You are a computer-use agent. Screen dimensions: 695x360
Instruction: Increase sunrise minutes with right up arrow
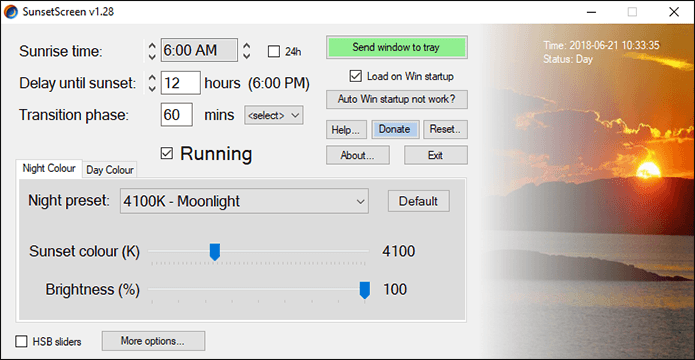click(247, 46)
